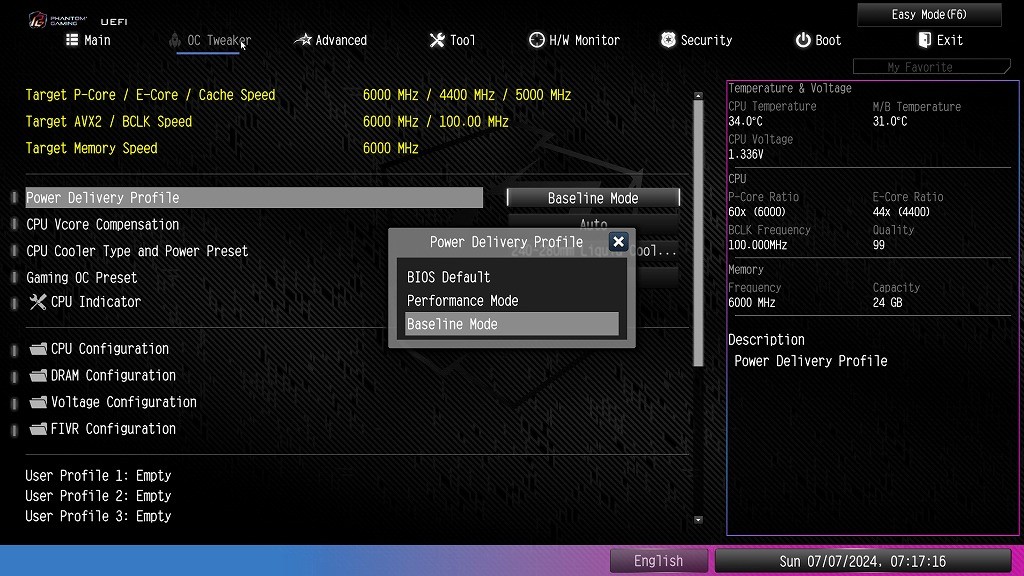This screenshot has width=1024, height=576.
Task: Change the English language setting
Action: [658, 561]
